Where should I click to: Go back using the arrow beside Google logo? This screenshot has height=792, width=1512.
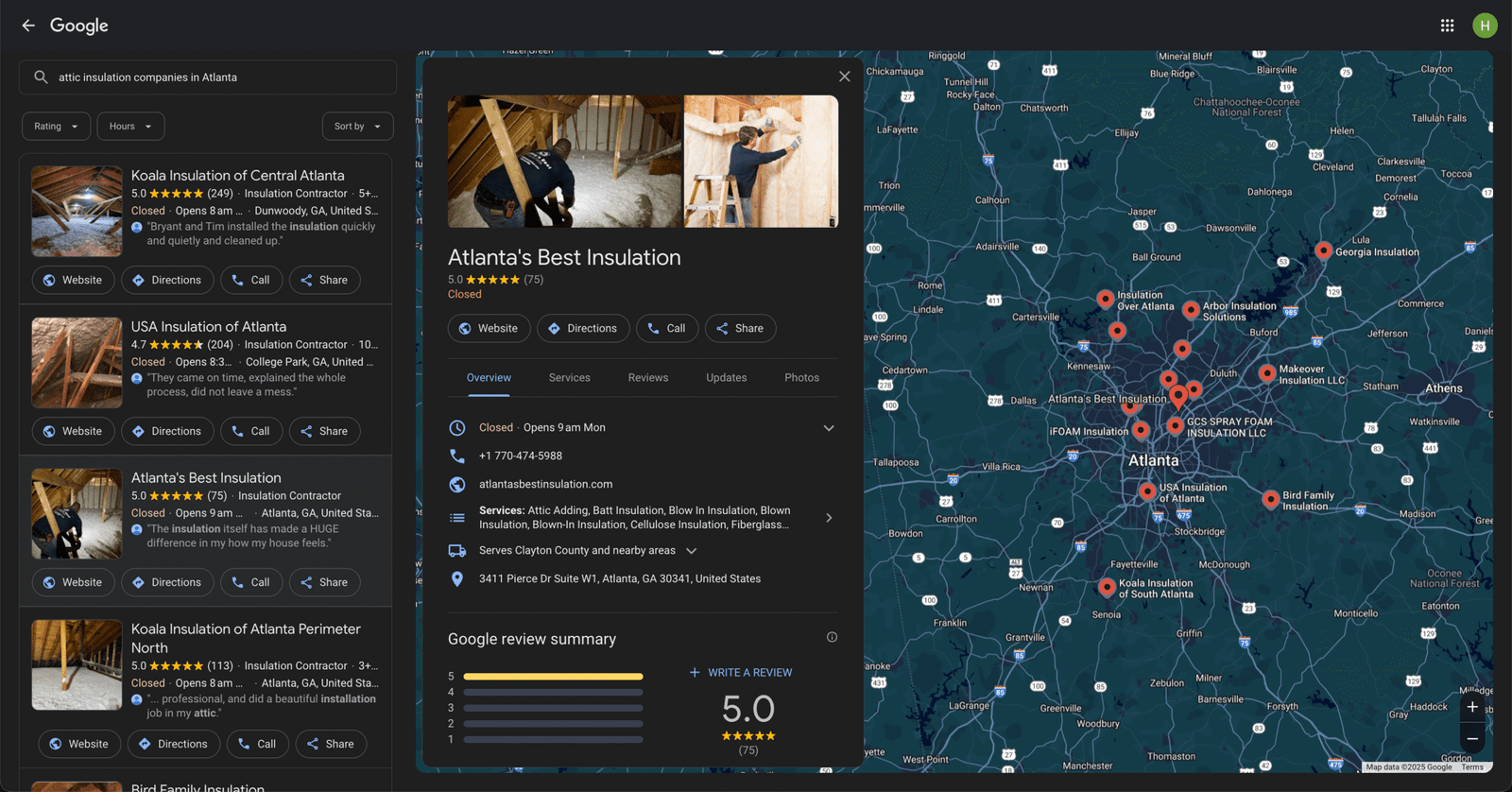coord(28,26)
